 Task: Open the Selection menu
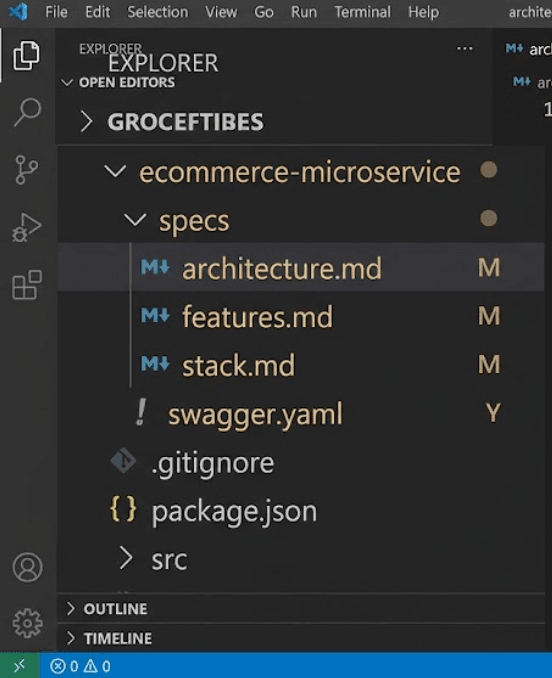tap(158, 12)
